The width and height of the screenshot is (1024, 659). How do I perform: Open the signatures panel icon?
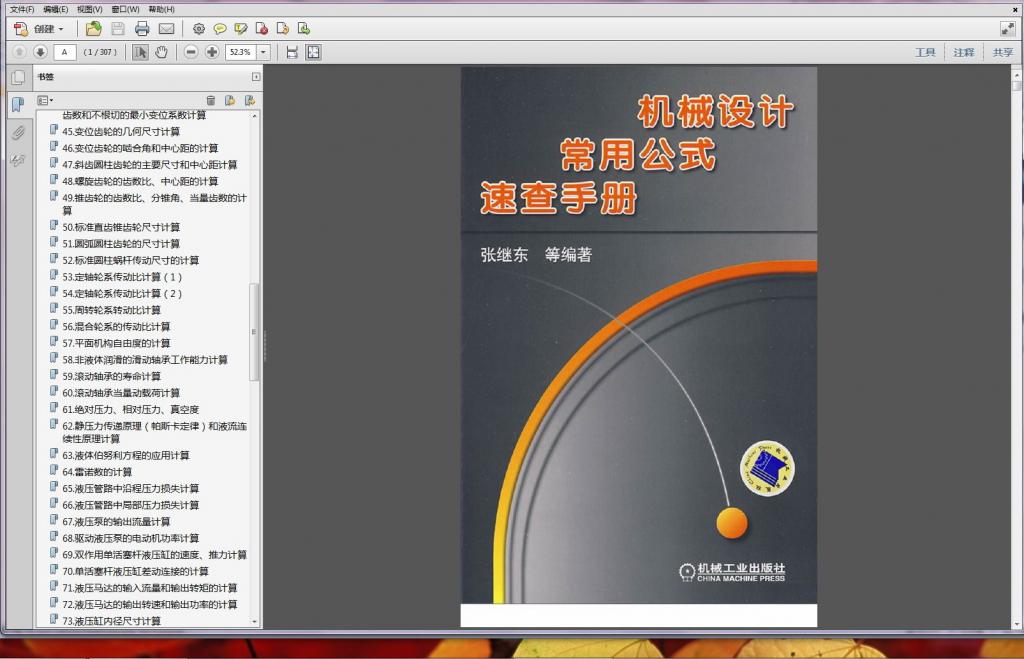18,159
